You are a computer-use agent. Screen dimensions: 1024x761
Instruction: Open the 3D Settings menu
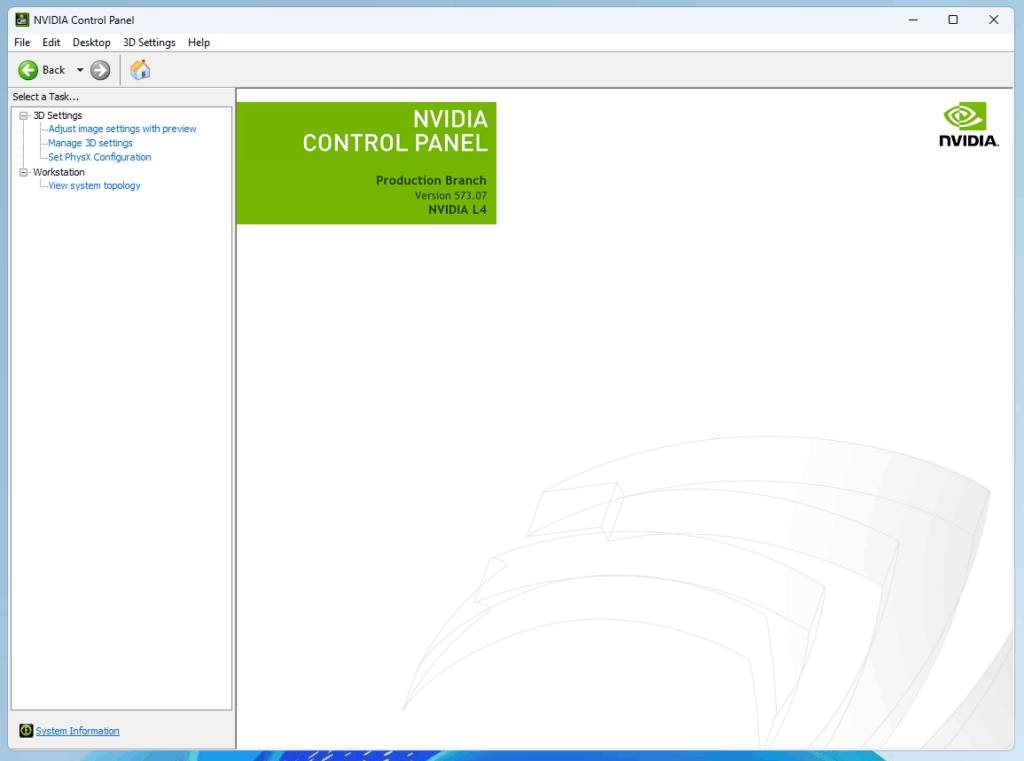(150, 42)
